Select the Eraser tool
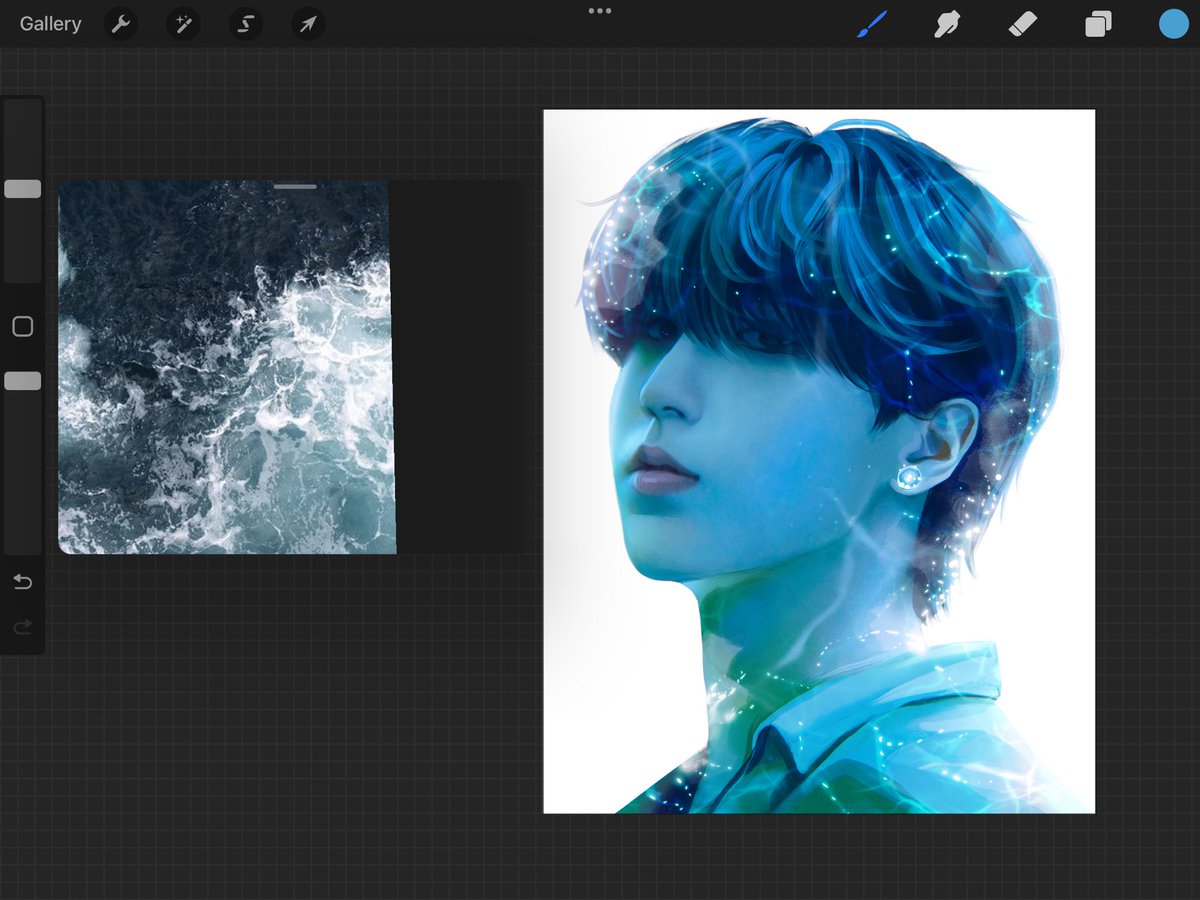The image size is (1200, 900). (1023, 24)
